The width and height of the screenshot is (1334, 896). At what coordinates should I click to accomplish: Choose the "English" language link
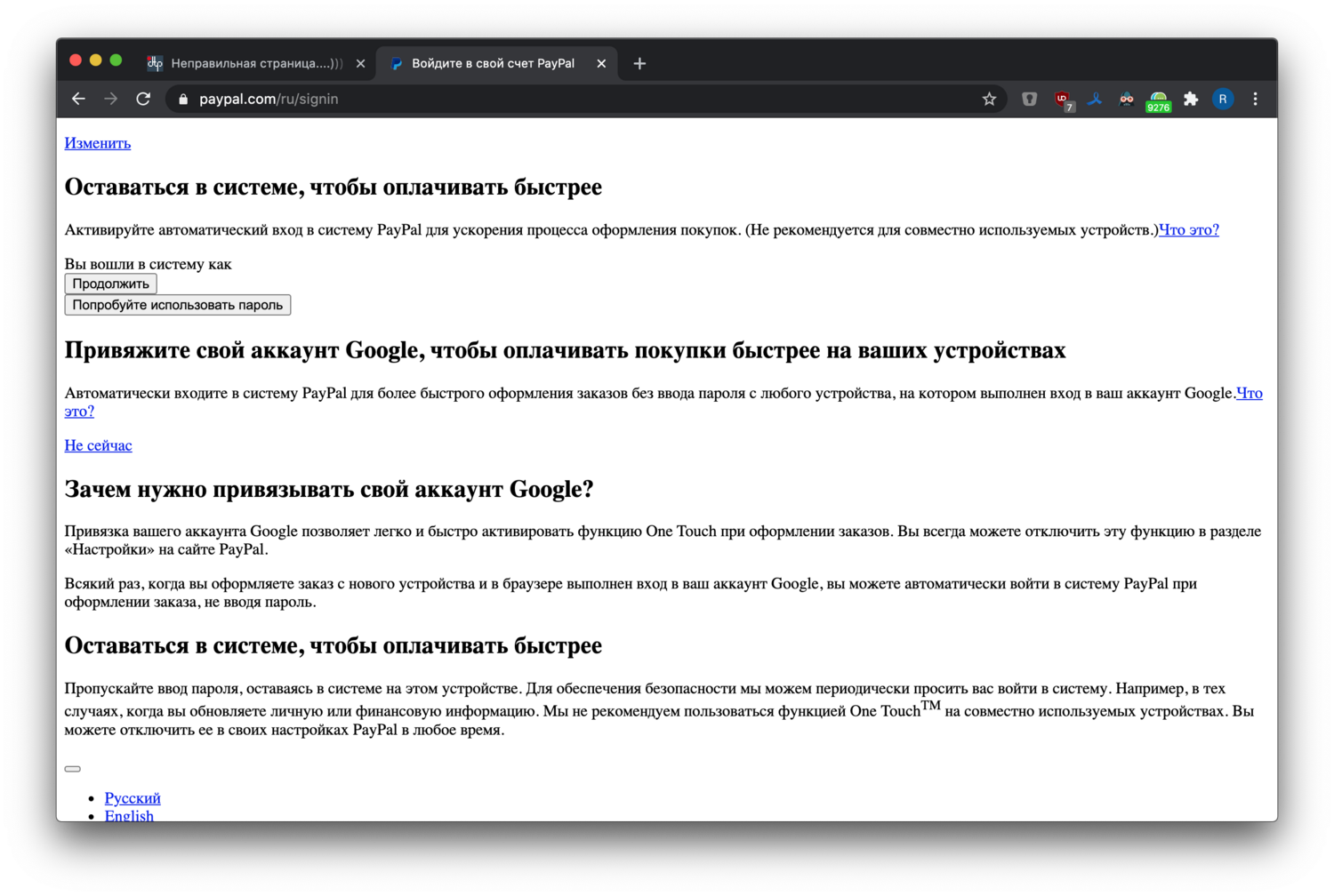[x=129, y=816]
